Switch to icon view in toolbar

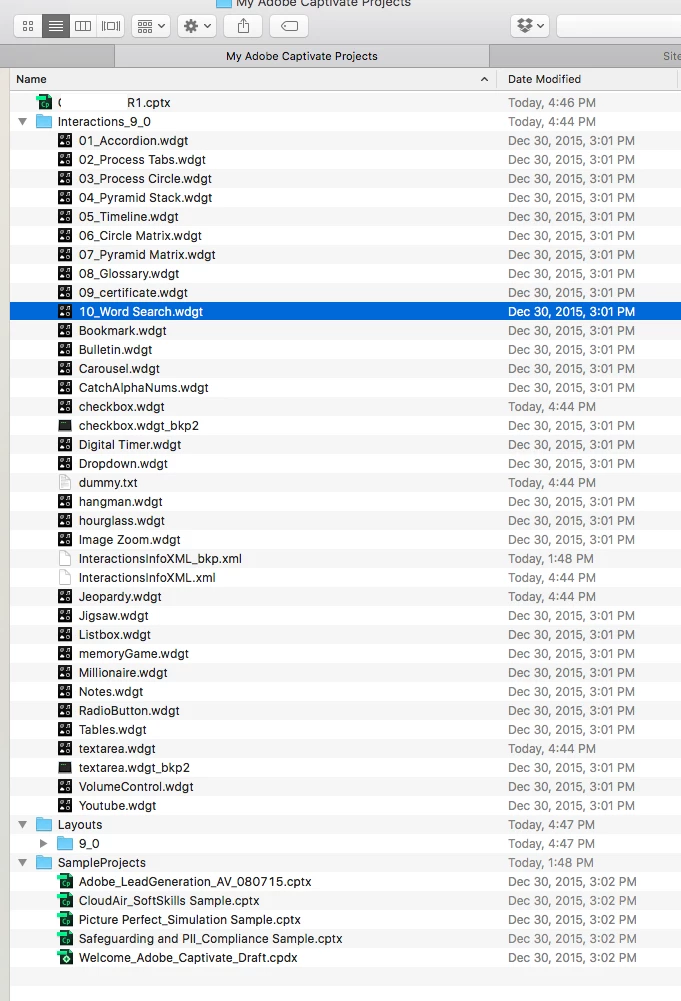pyautogui.click(x=28, y=26)
